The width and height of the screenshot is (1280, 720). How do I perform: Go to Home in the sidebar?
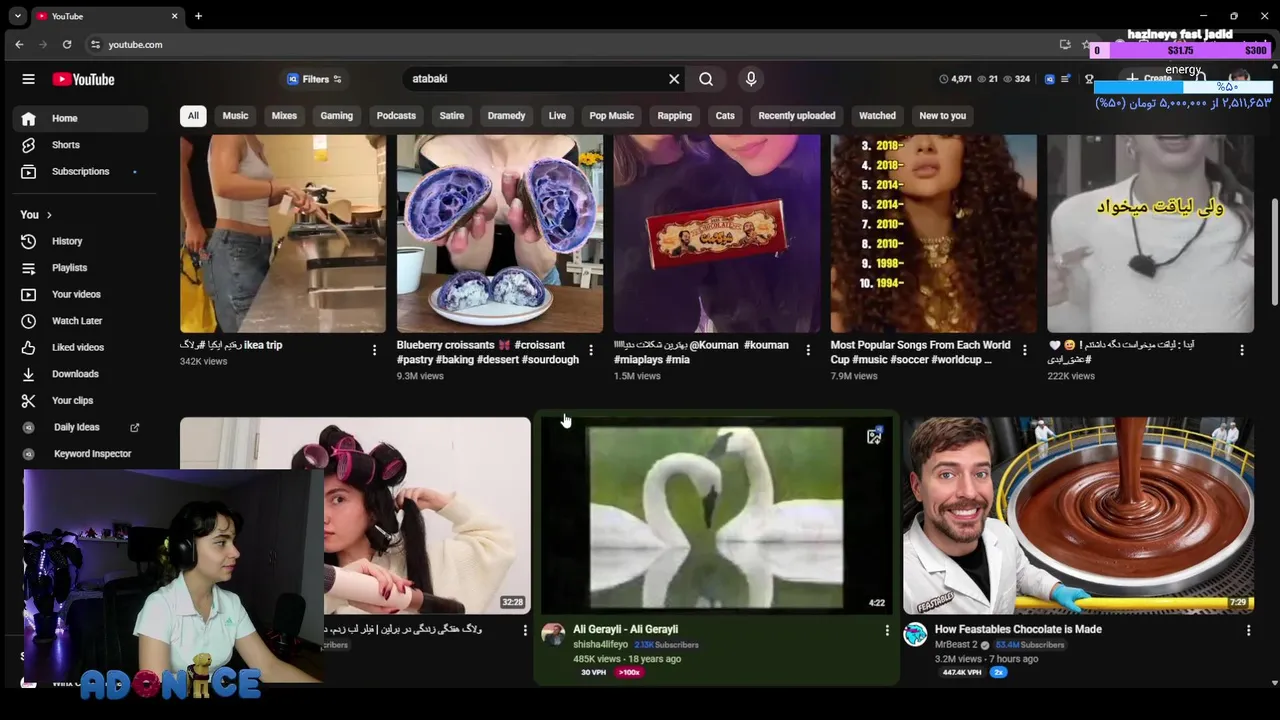pyautogui.click(x=80, y=118)
